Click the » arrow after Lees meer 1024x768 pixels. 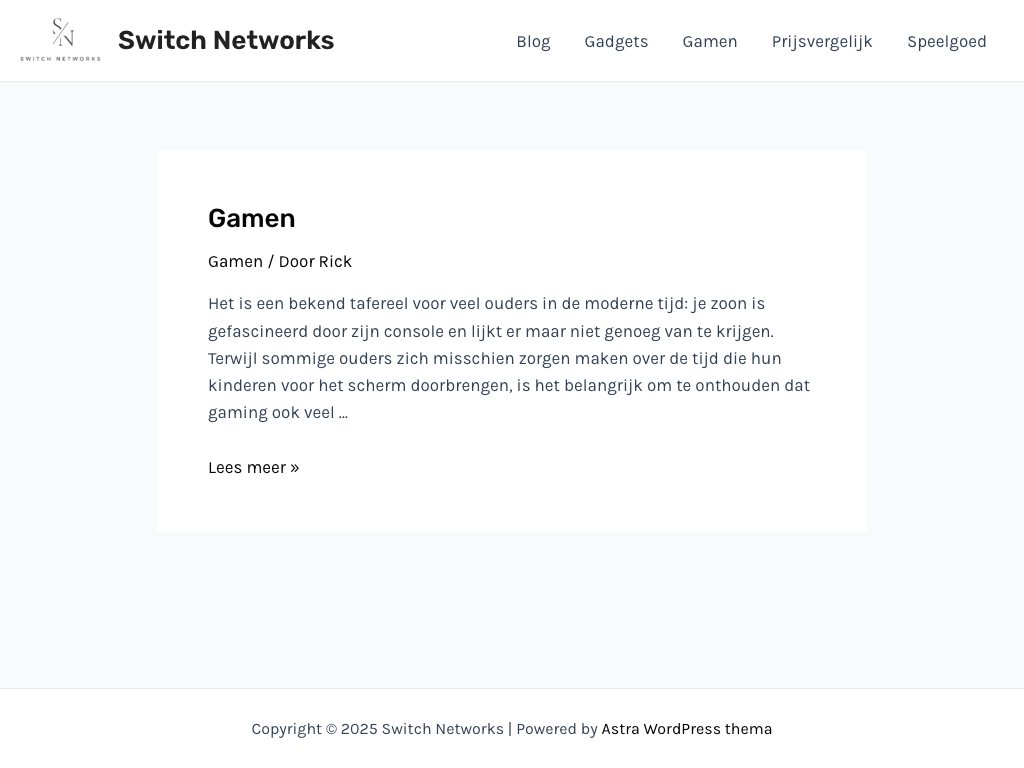tap(295, 468)
